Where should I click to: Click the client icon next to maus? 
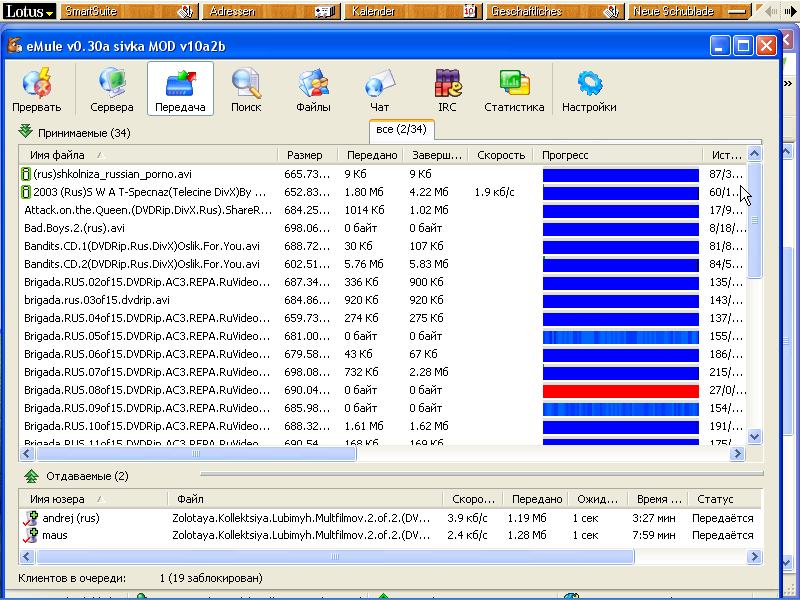pos(31,535)
